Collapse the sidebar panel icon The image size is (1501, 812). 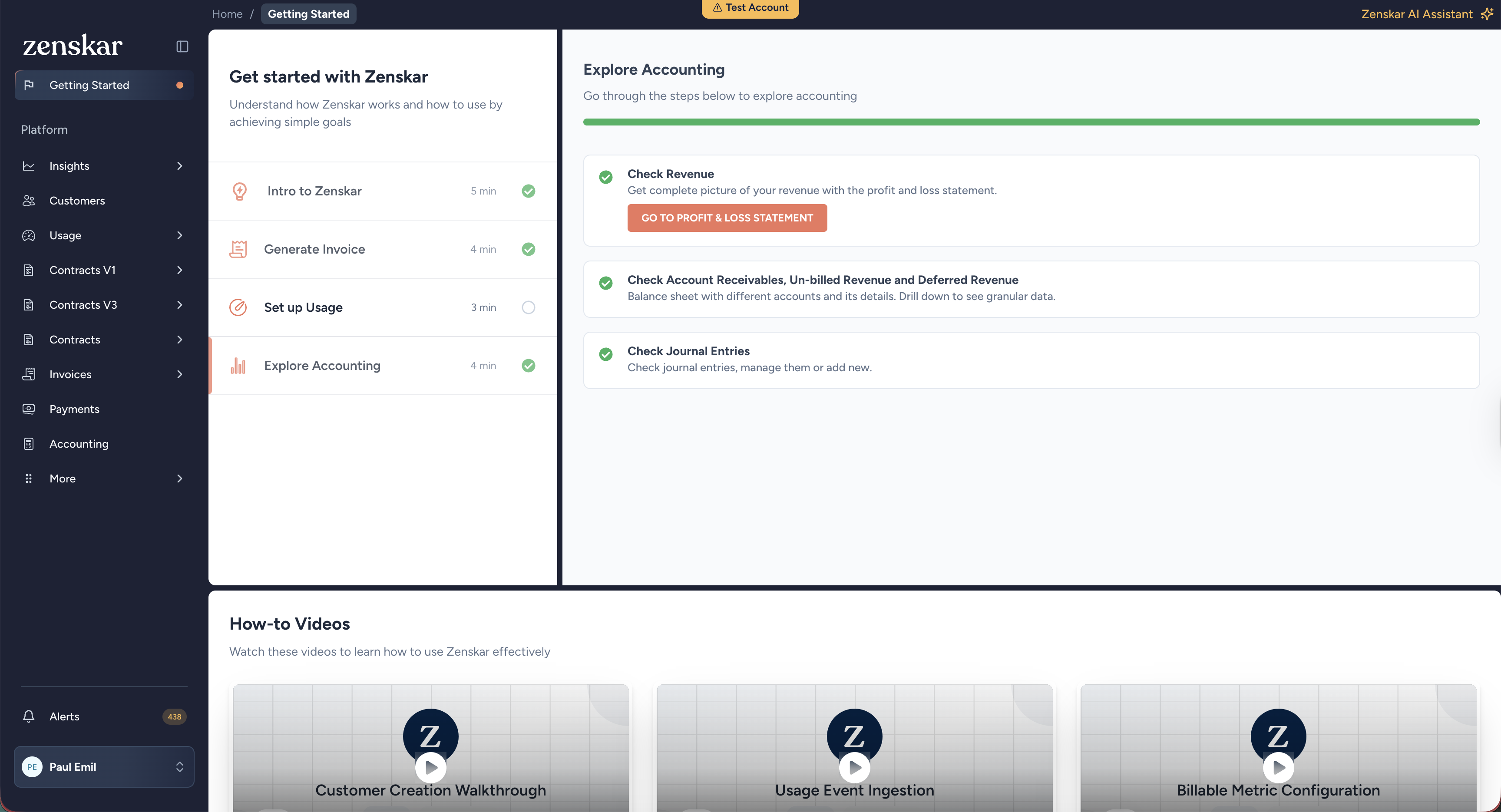(x=182, y=46)
